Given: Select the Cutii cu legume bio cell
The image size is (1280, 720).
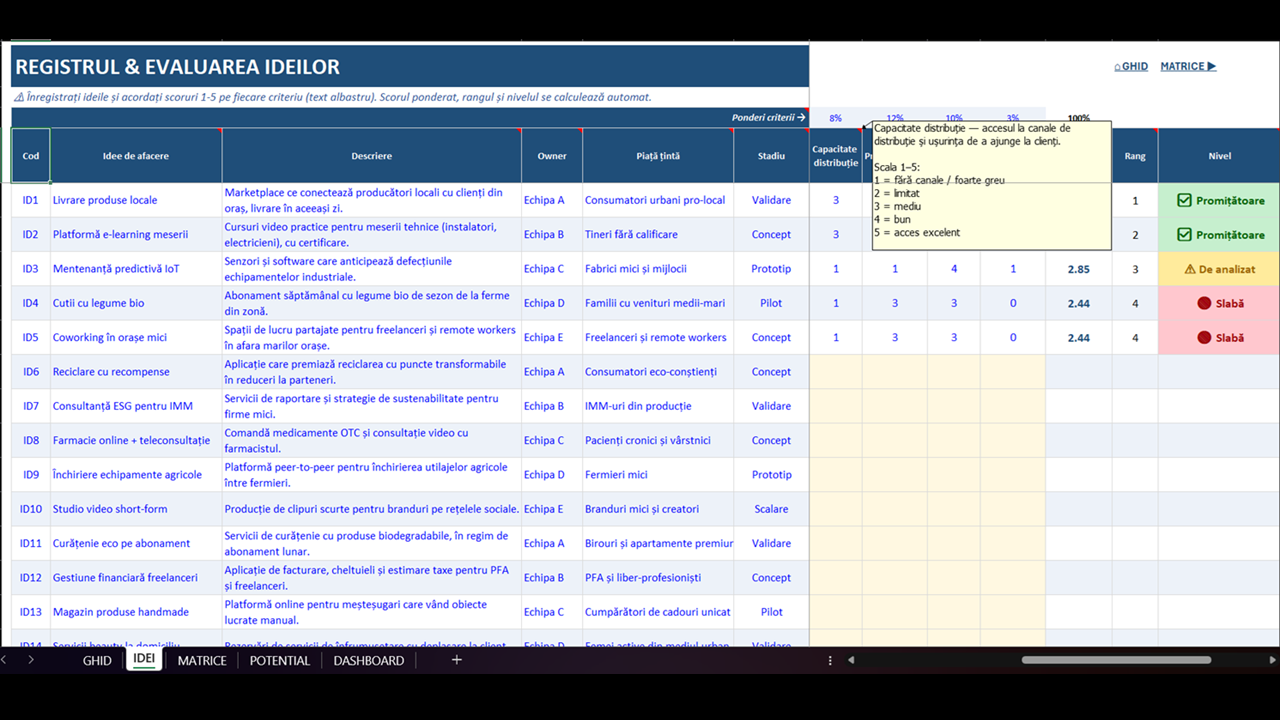Looking at the screenshot, I should (136, 303).
